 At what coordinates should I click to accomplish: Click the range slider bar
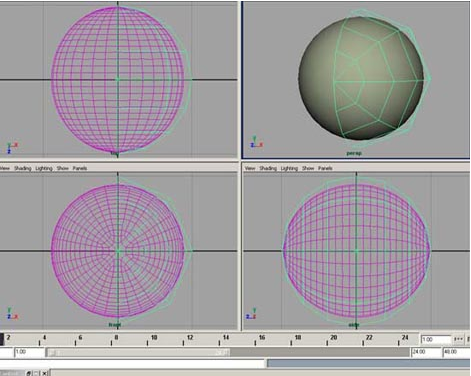pos(138,352)
